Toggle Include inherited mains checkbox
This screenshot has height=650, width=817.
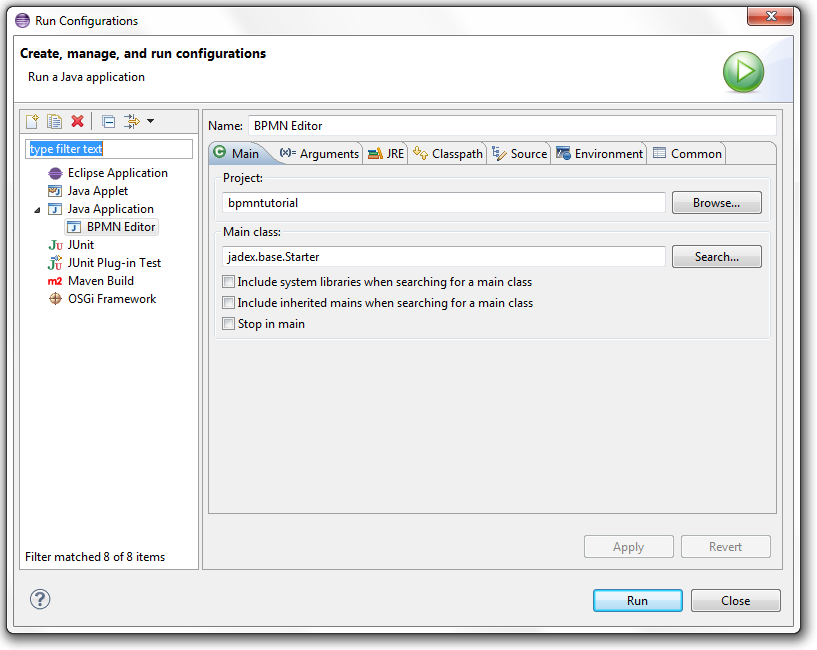[229, 303]
